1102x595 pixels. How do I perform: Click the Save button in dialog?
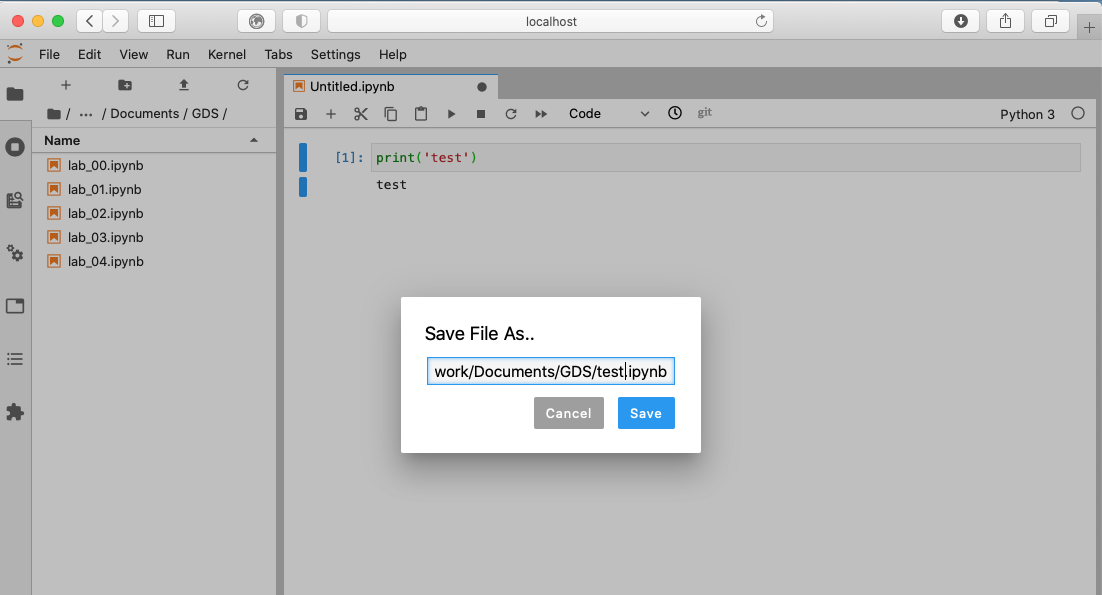pyautogui.click(x=645, y=413)
